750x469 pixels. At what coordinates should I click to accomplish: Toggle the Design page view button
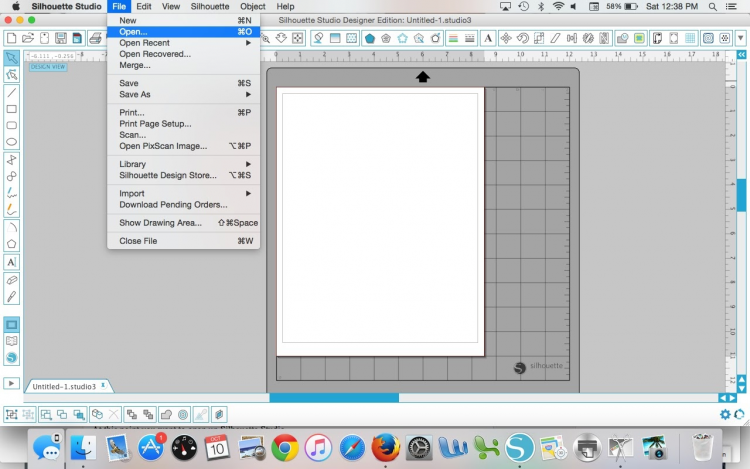(12, 324)
